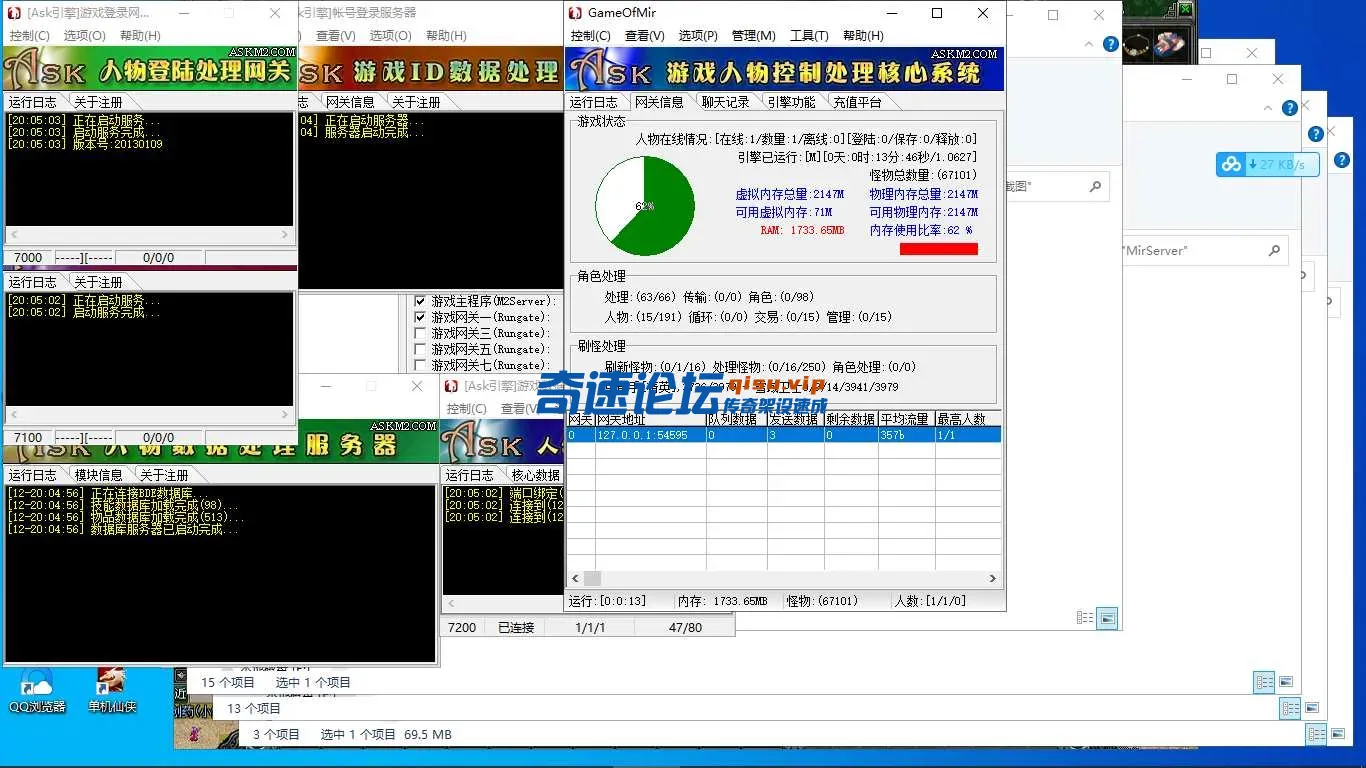This screenshot has height=768, width=1366.
Task: Click 发送数据 column header in gateway table
Action: [795, 419]
